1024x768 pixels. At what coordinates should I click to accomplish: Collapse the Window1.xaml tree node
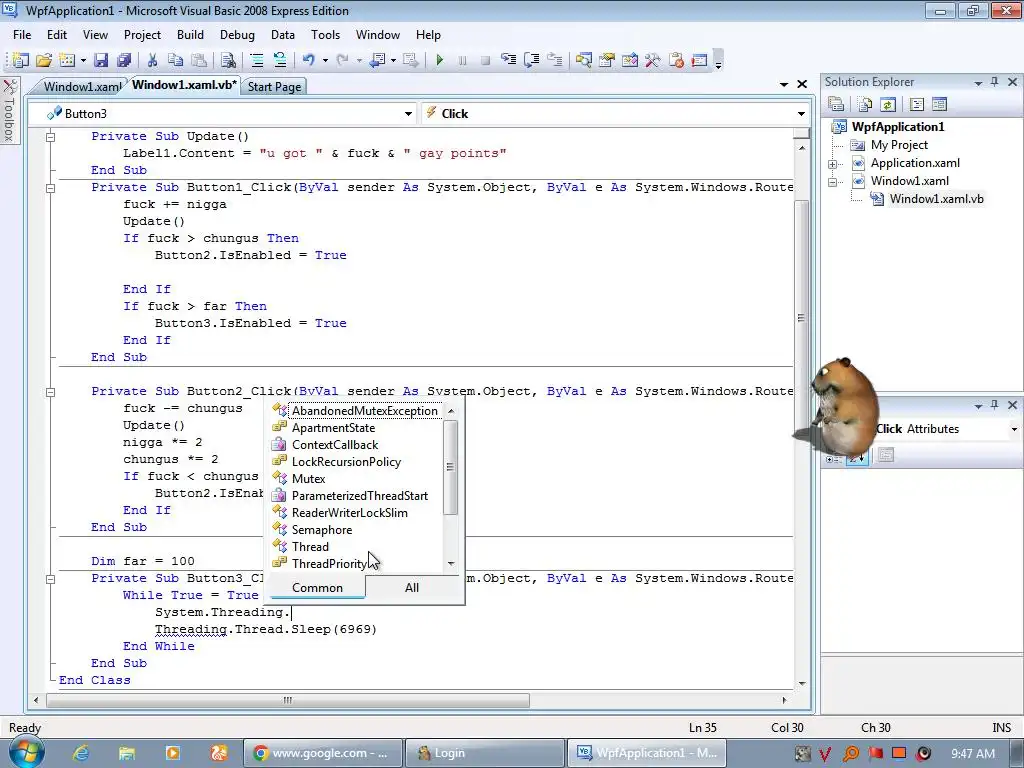click(833, 182)
